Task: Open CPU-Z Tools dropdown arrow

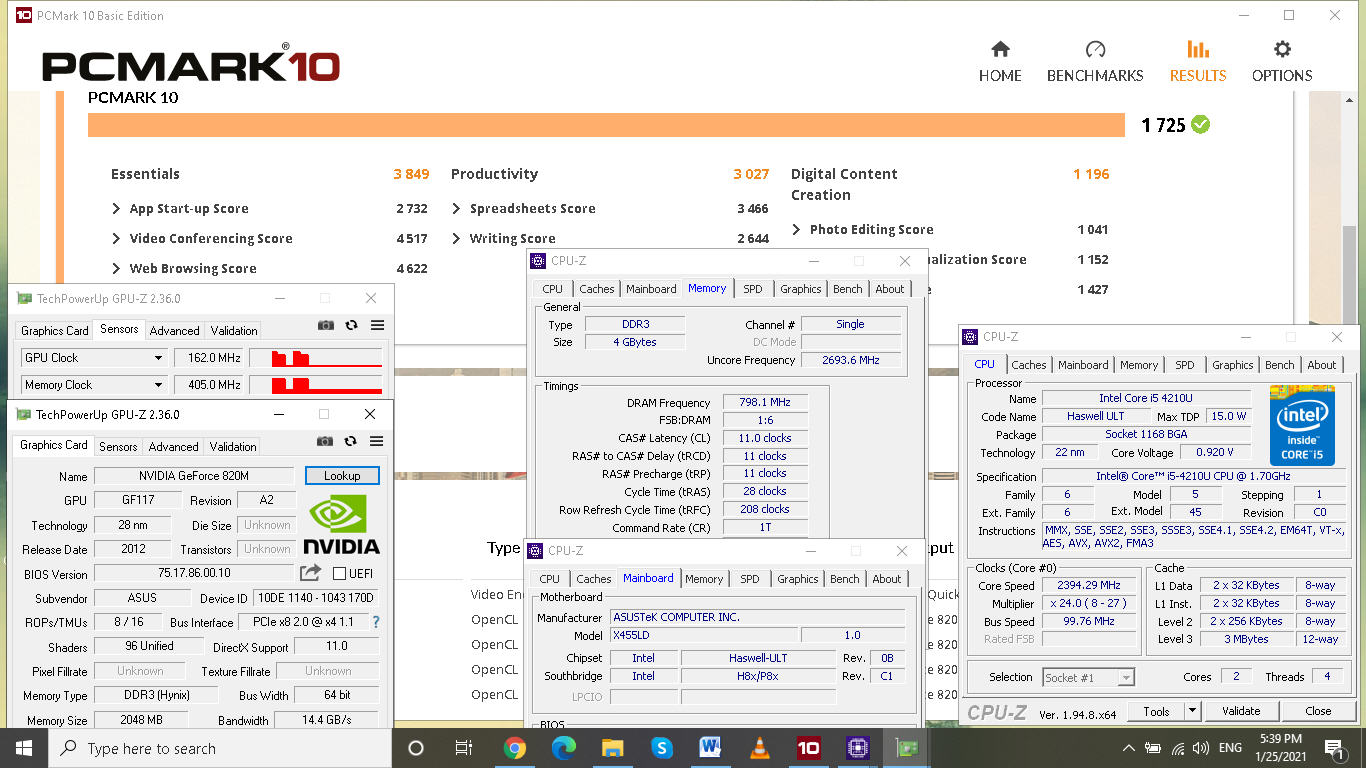Action: click(x=1192, y=711)
